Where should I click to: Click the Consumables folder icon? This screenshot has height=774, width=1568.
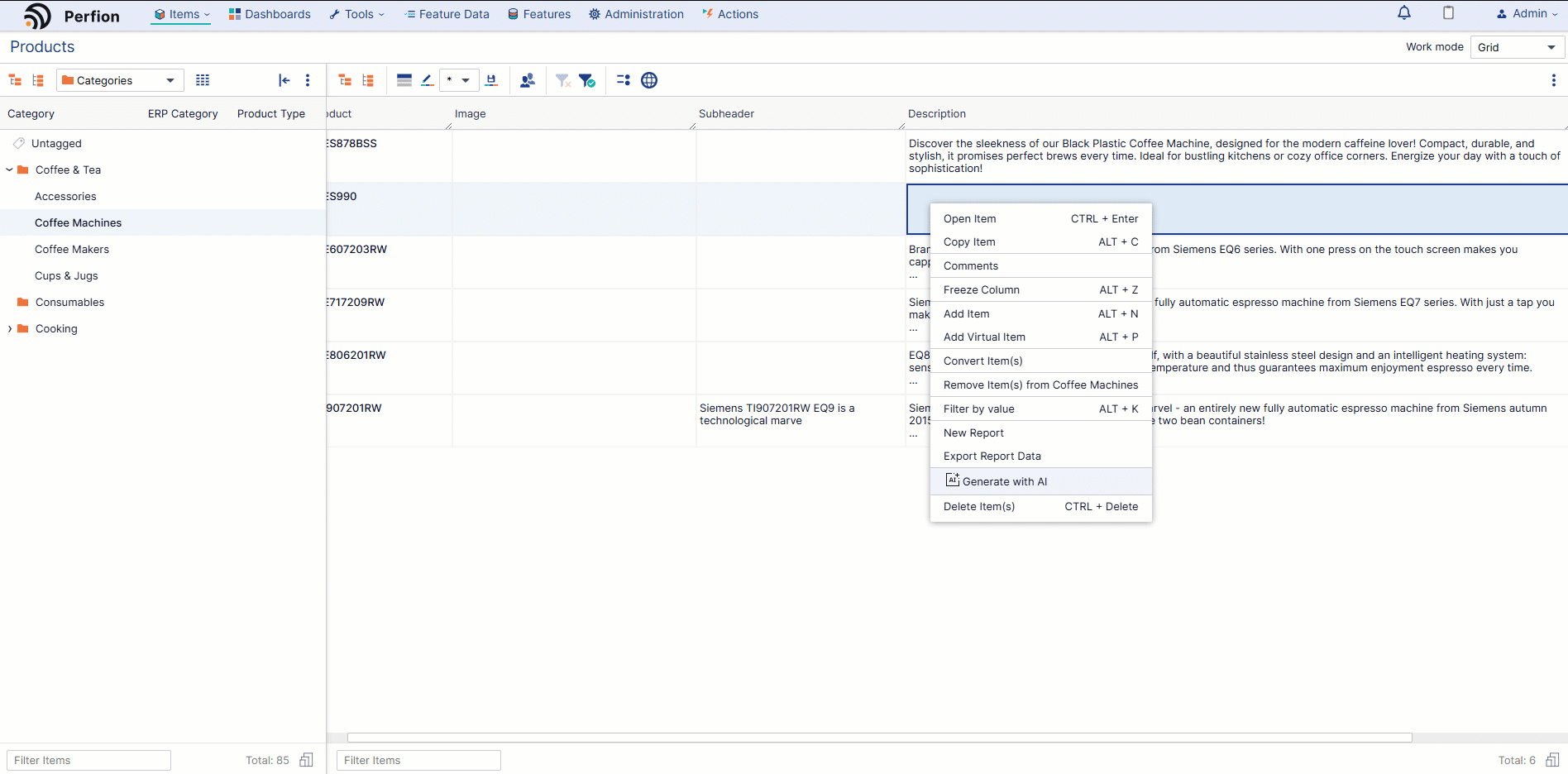pos(23,302)
